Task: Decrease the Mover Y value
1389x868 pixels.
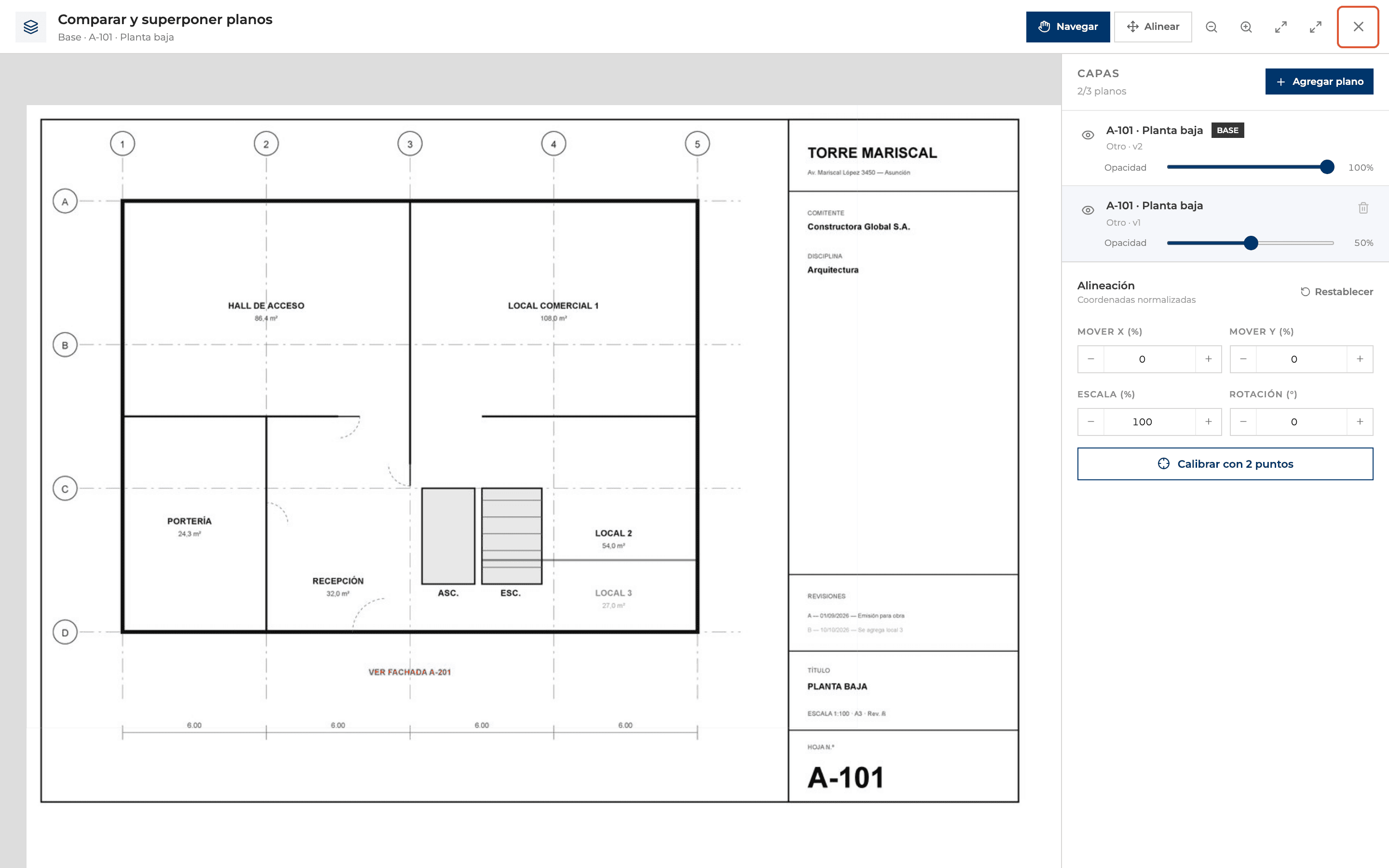Action: coord(1243,359)
